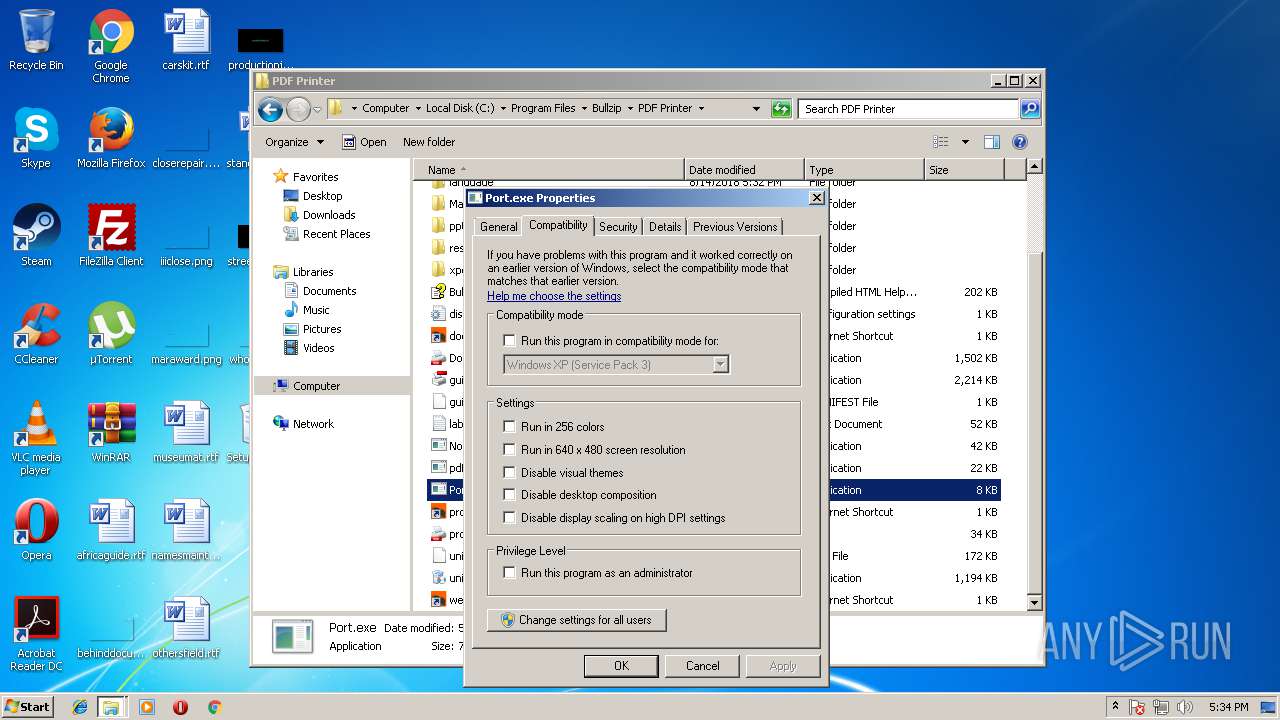Open Mozilla Firefox desktop shortcut

(x=111, y=138)
